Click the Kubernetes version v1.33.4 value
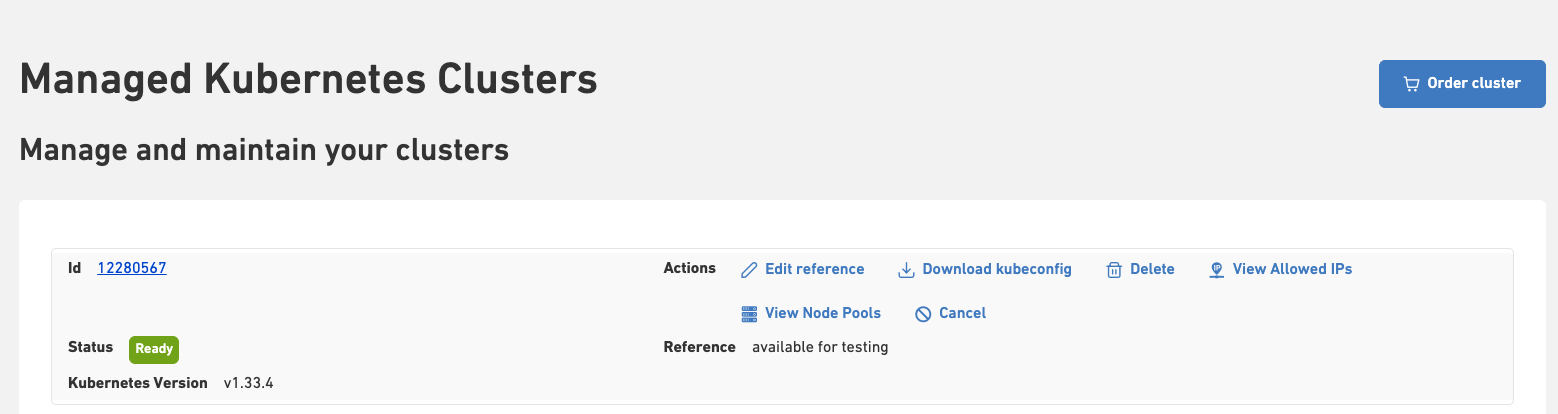This screenshot has width=1558, height=414. coord(248,383)
